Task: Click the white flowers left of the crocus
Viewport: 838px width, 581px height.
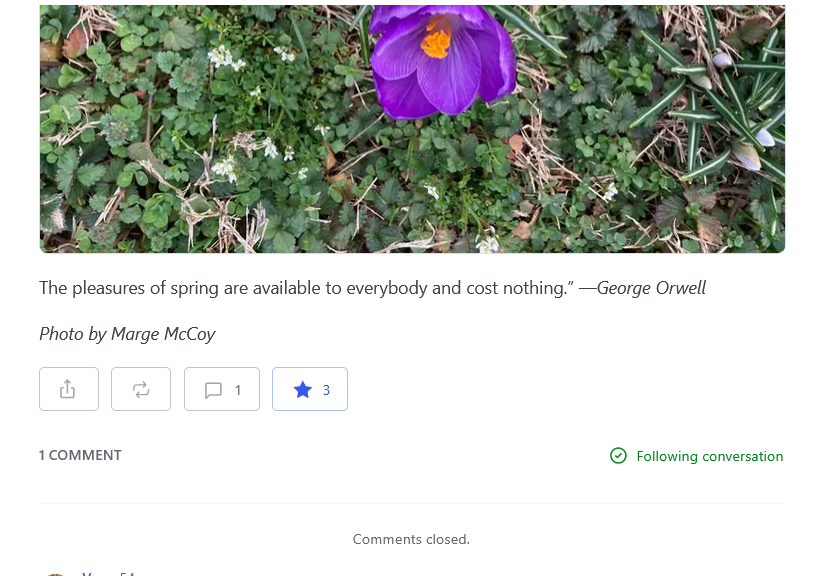Action: (x=225, y=58)
